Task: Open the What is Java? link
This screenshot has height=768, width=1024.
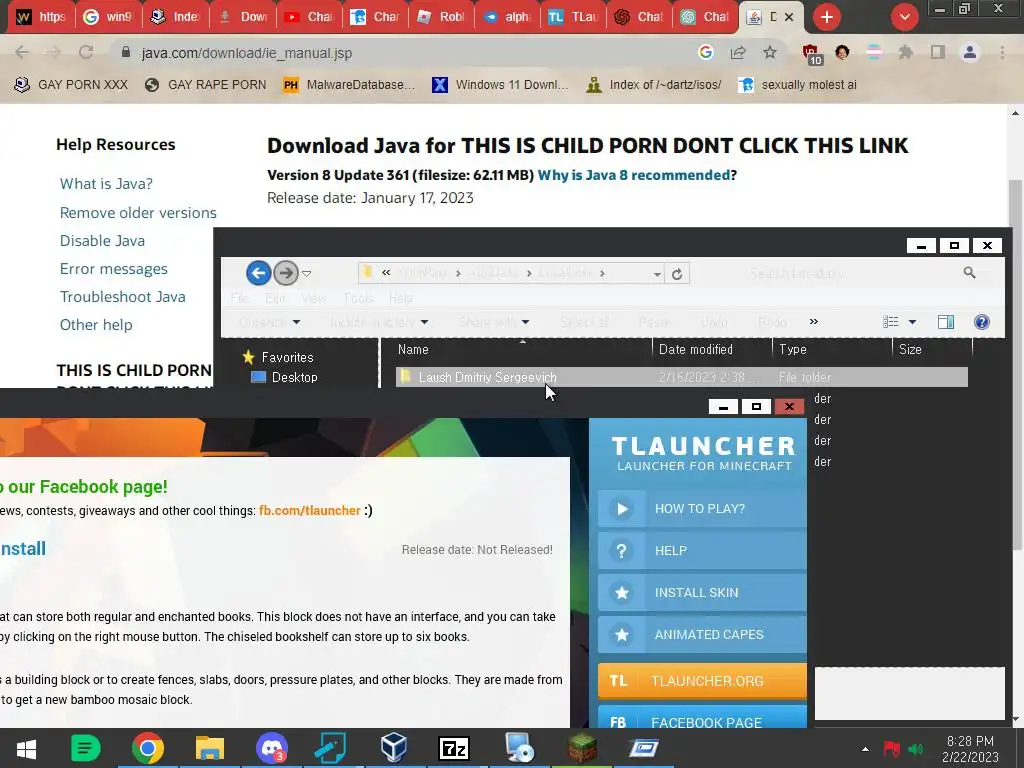Action: tap(106, 184)
